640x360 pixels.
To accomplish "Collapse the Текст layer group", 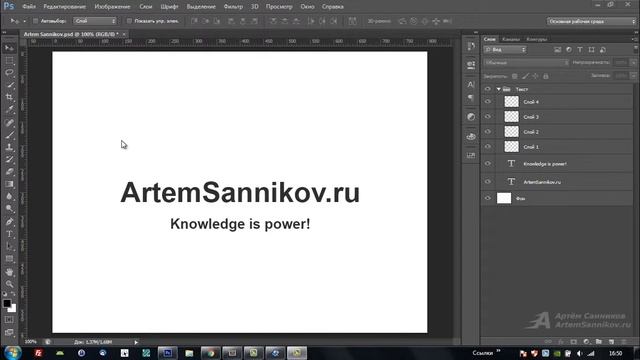I will (x=498, y=89).
